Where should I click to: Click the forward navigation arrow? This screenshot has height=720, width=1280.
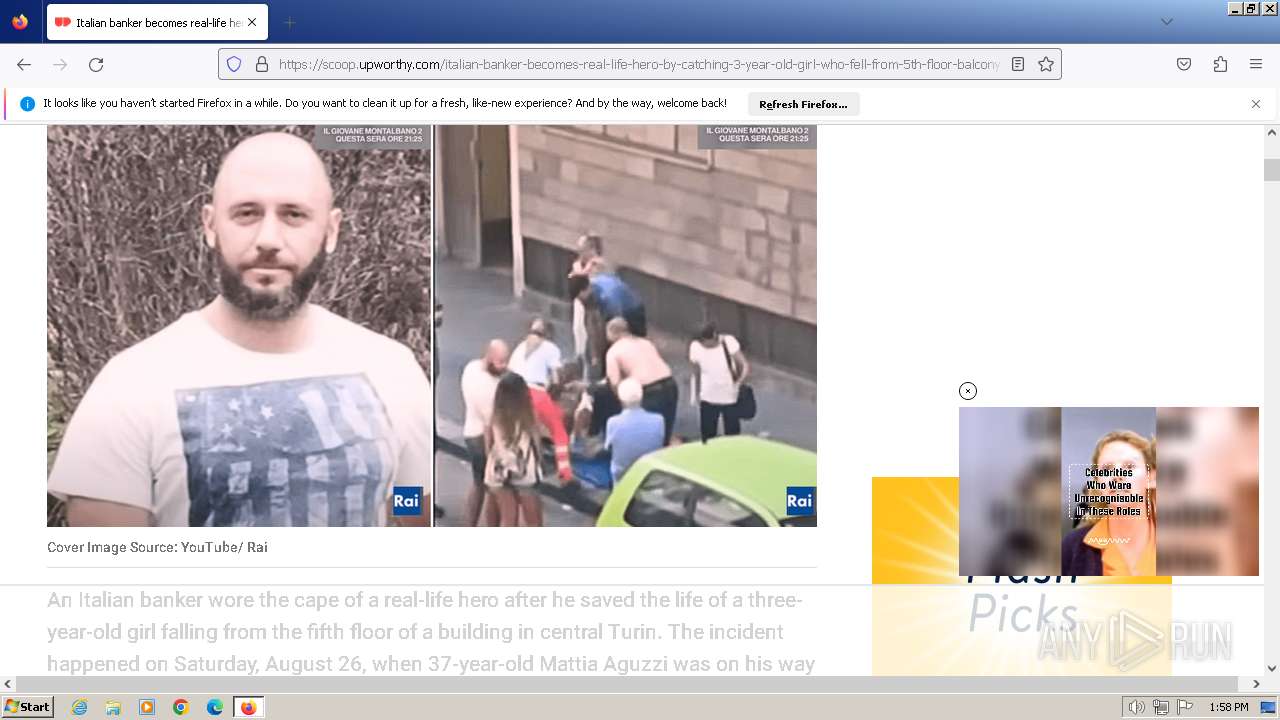60,64
